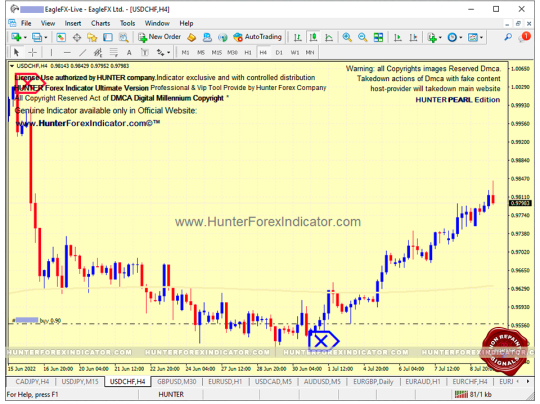The width and height of the screenshot is (540, 404).
Task: Switch chart to M15 timeframe
Action: (217, 52)
